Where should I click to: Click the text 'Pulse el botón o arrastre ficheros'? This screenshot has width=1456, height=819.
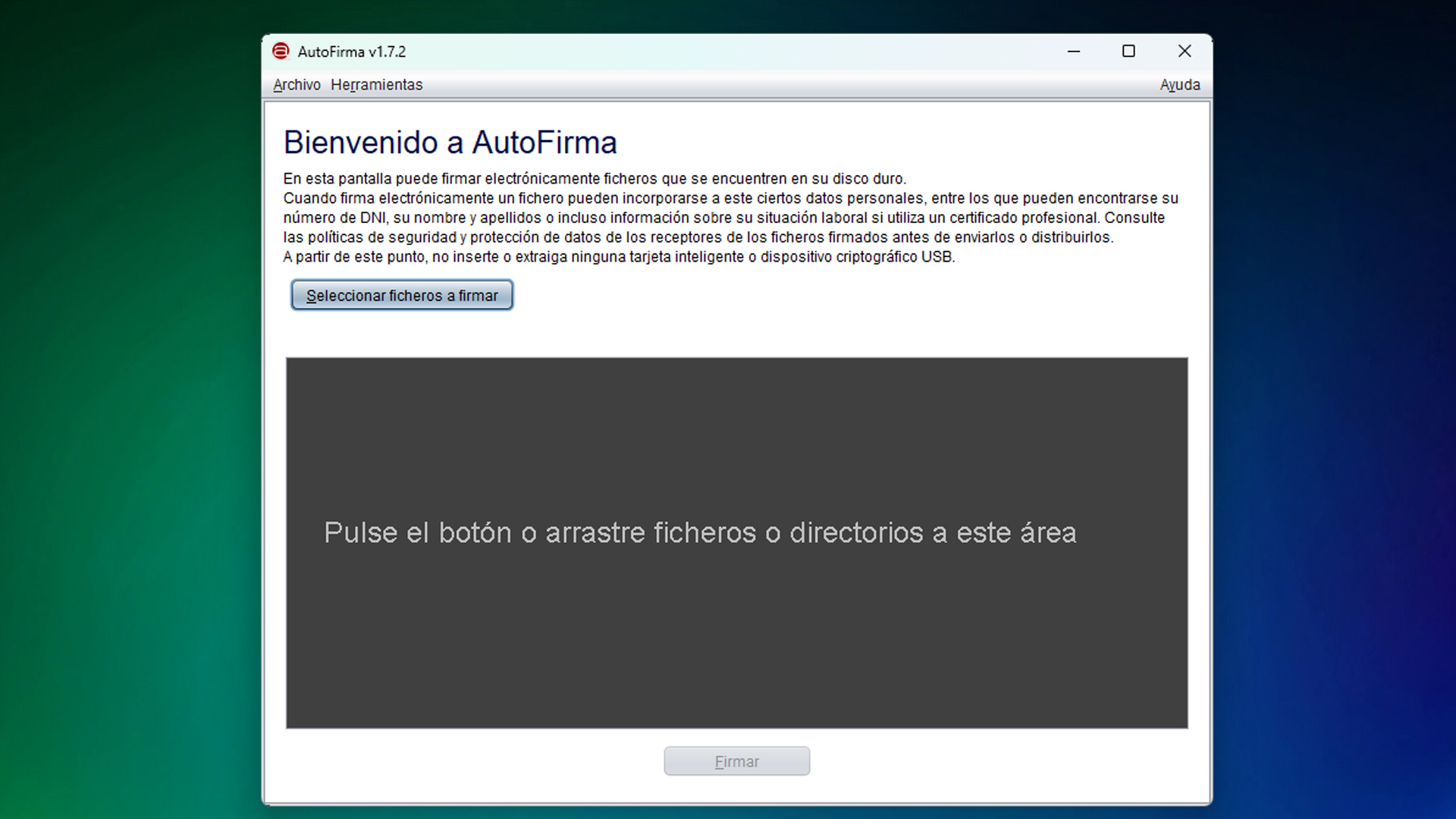(x=540, y=532)
